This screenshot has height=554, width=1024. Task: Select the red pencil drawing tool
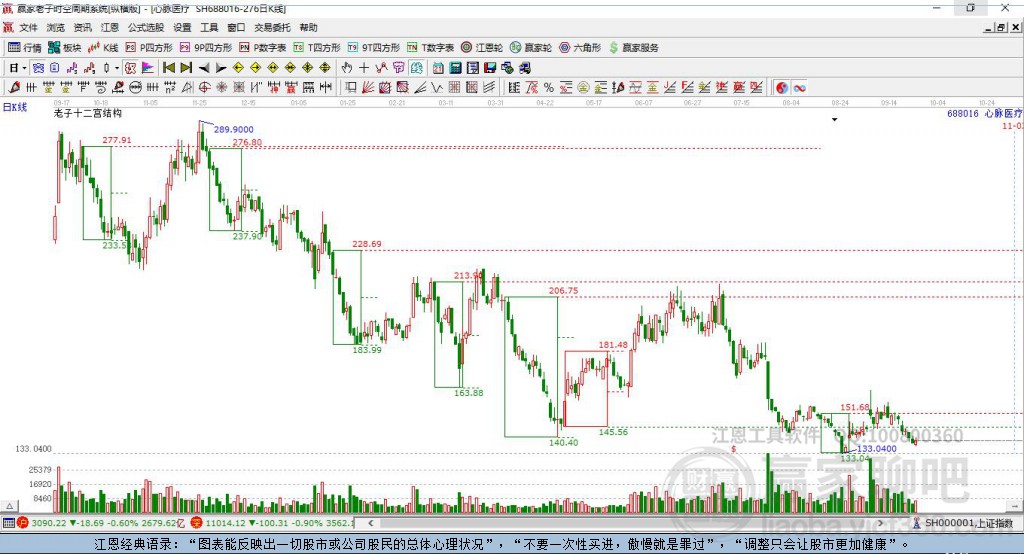[14, 88]
